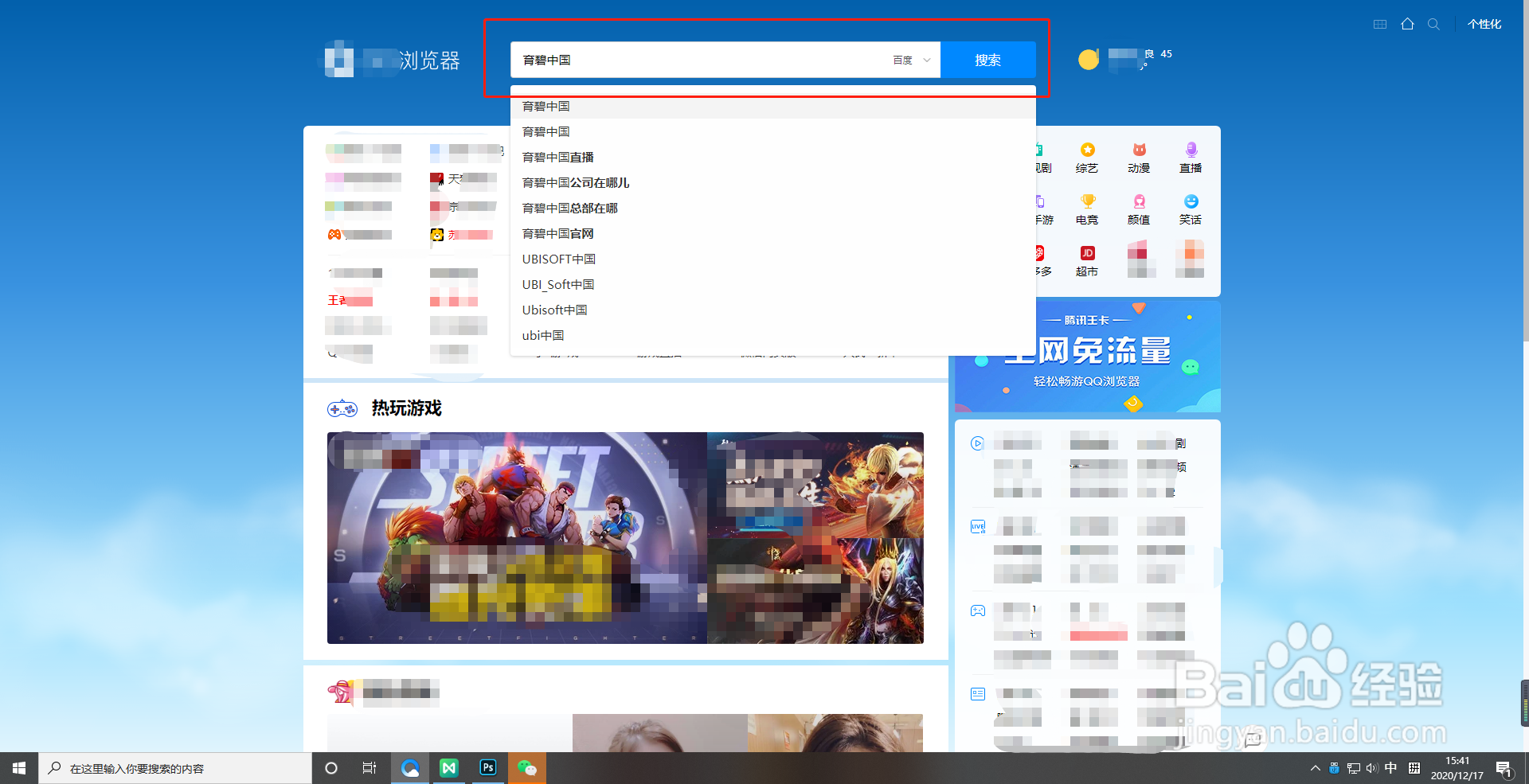Viewport: 1529px width, 784px height.
Task: Check the 良 45 air quality reading
Action: tap(1158, 54)
